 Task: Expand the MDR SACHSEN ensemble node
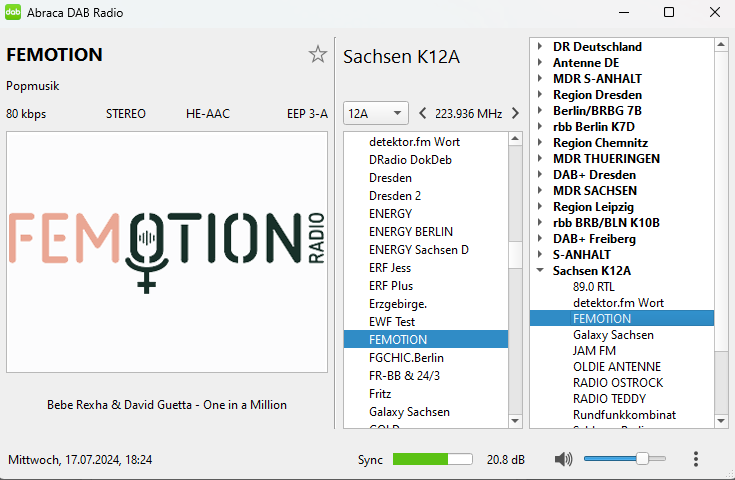[540, 191]
